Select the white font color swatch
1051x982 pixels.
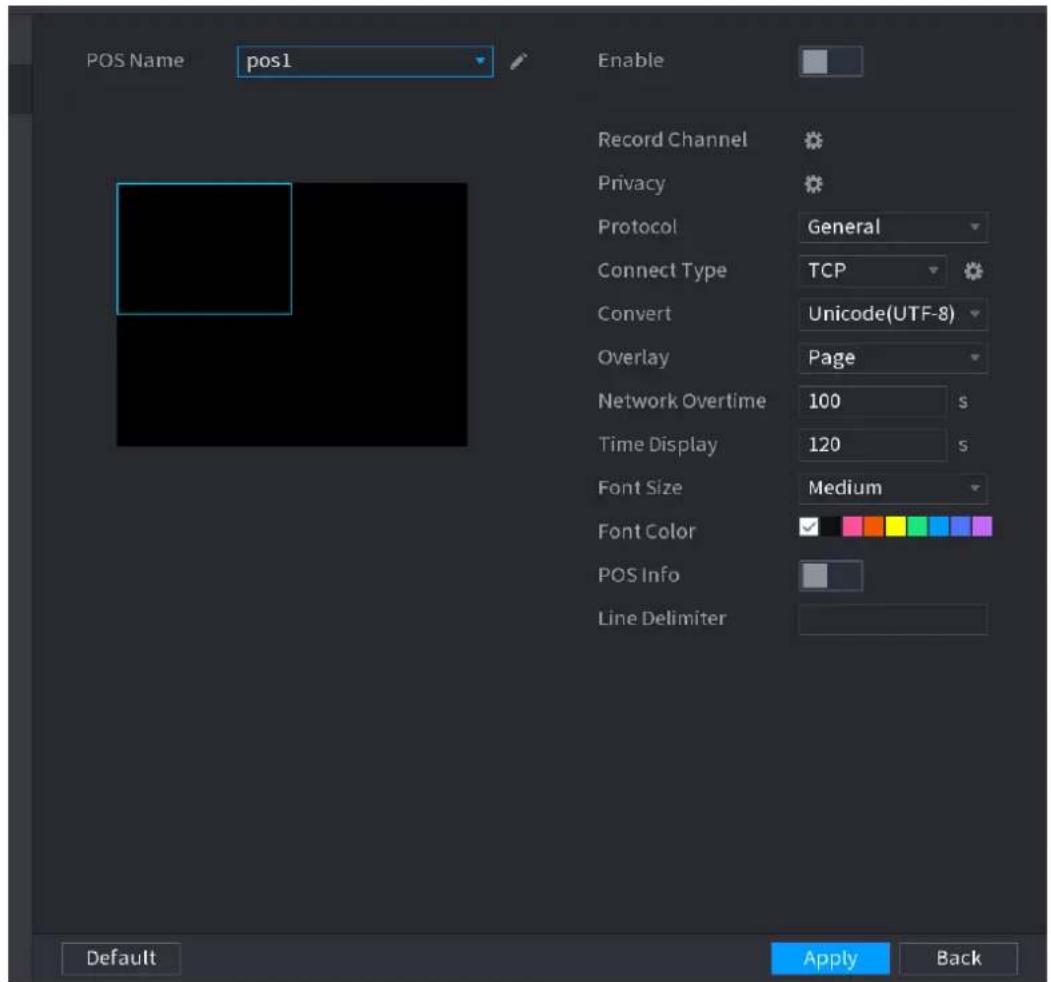(809, 527)
